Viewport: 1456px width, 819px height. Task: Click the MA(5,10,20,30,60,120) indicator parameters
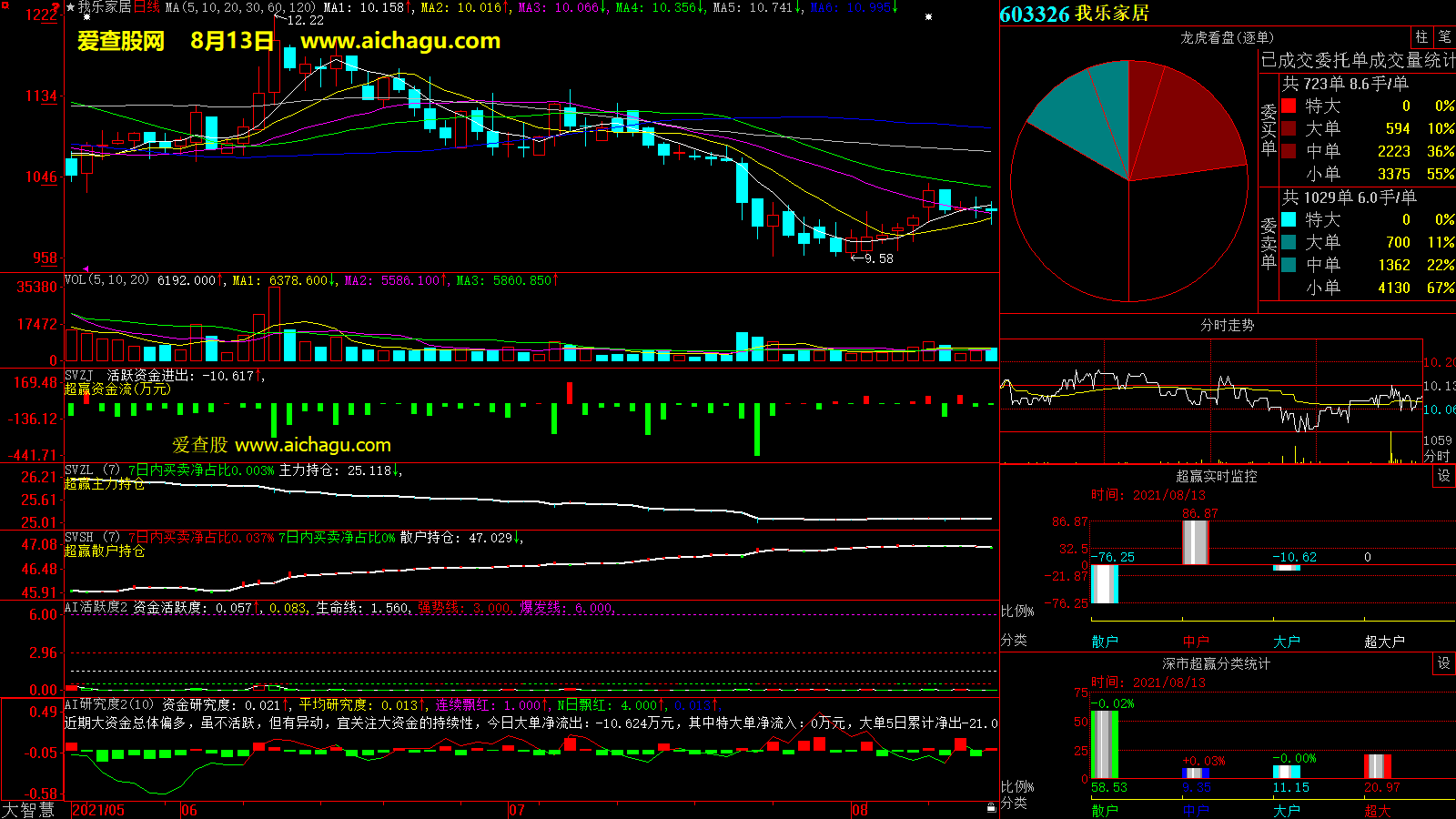point(240,7)
